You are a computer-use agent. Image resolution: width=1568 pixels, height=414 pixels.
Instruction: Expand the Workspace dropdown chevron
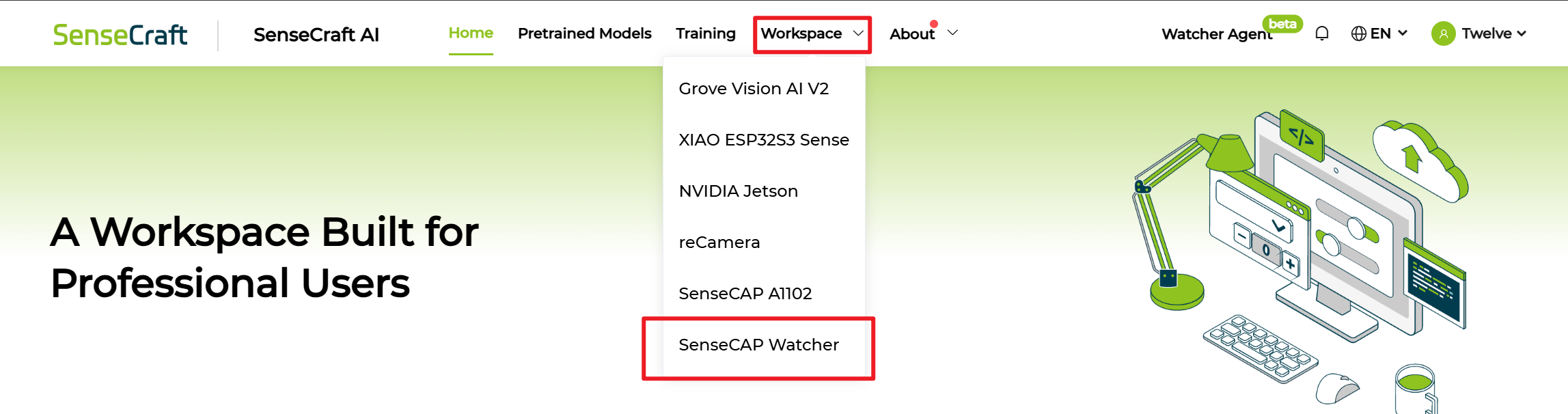point(858,33)
